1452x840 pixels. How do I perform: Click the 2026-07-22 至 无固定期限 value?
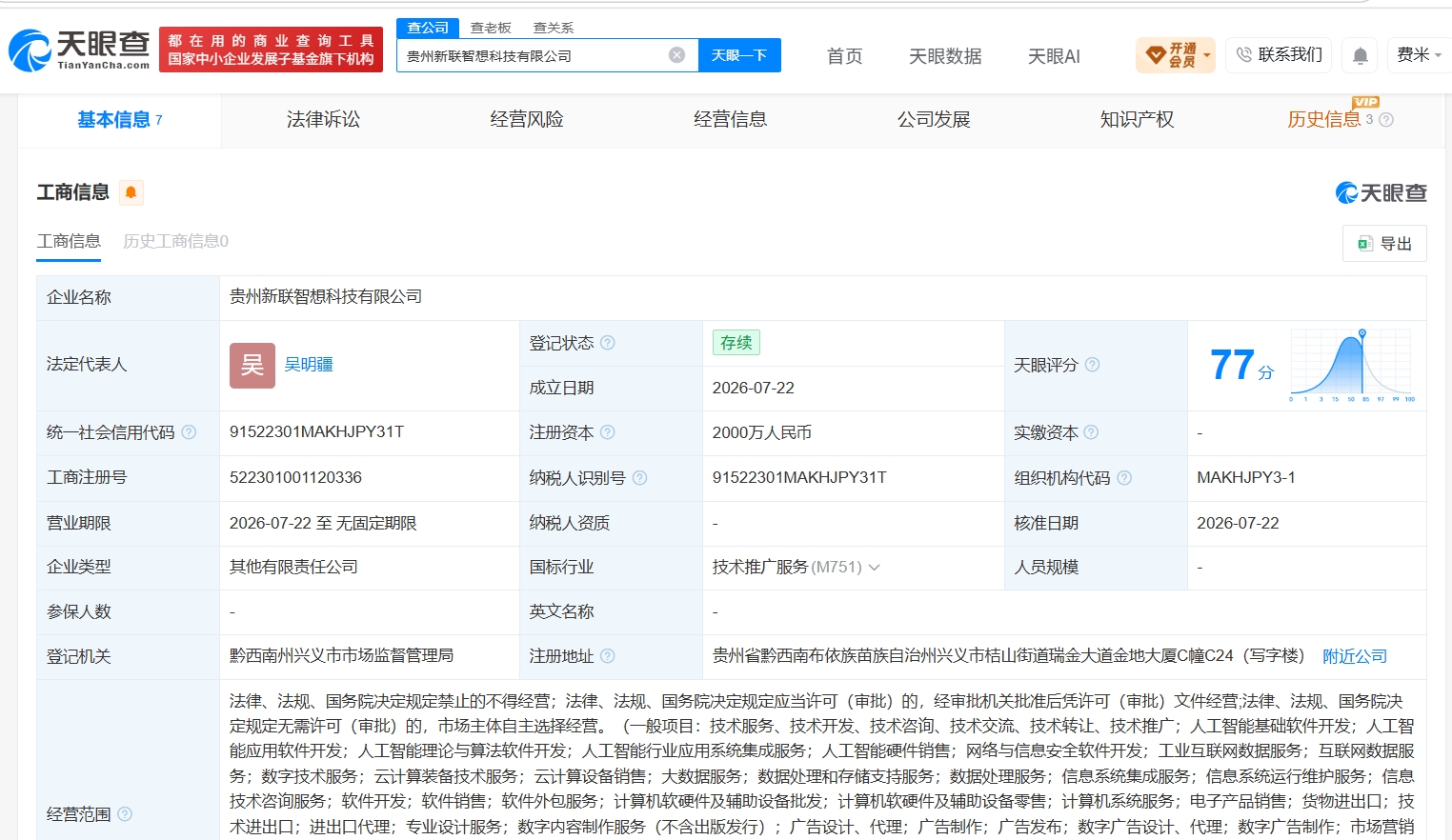click(323, 523)
